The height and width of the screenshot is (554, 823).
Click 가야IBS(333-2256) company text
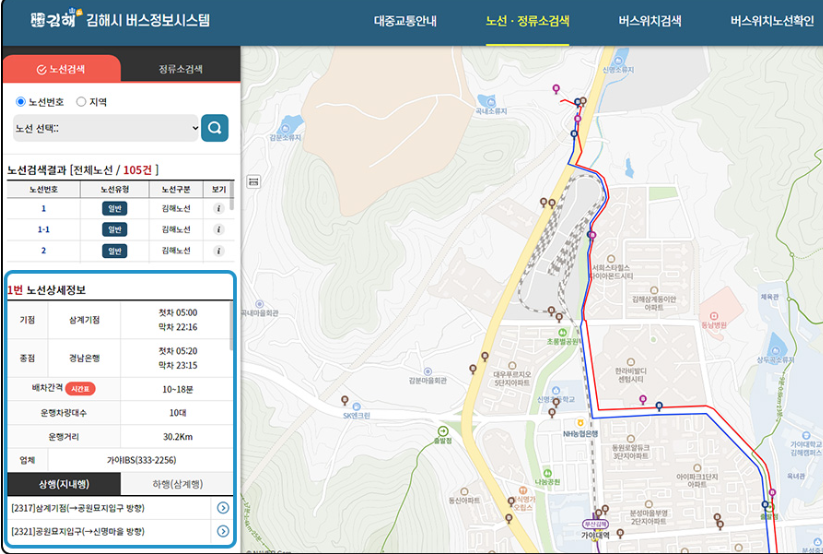tap(142, 460)
